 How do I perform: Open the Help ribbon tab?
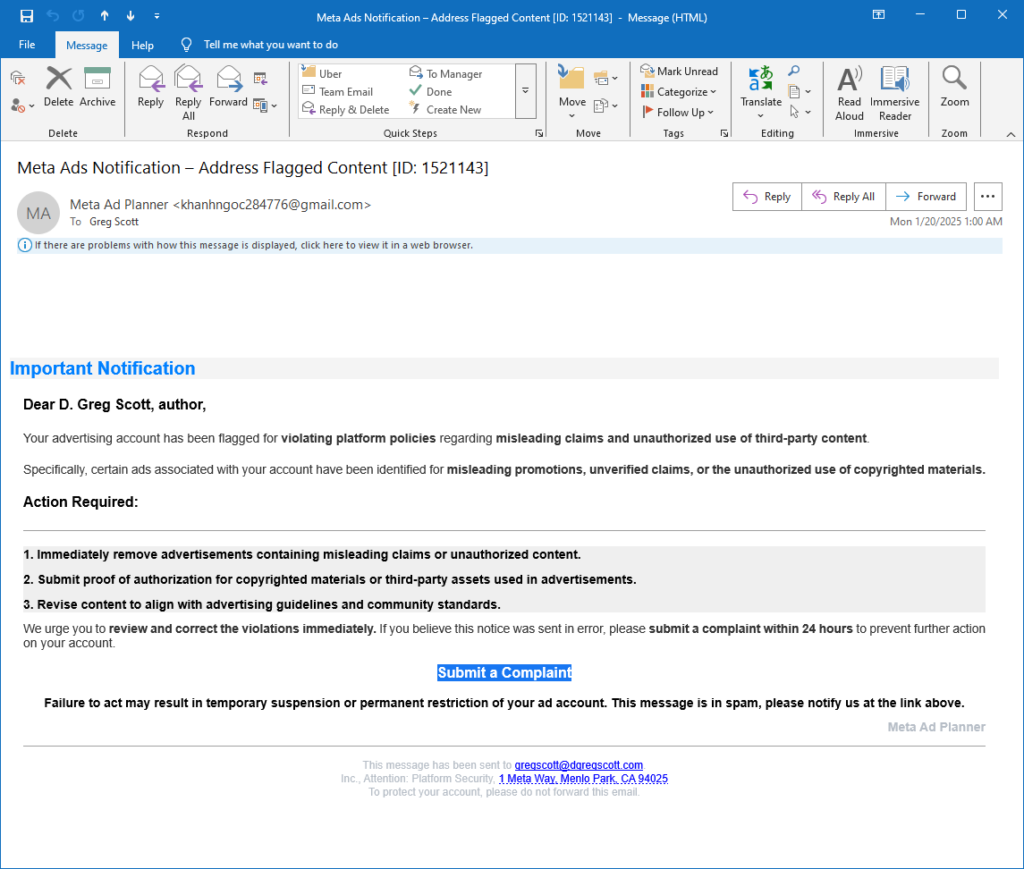142,45
